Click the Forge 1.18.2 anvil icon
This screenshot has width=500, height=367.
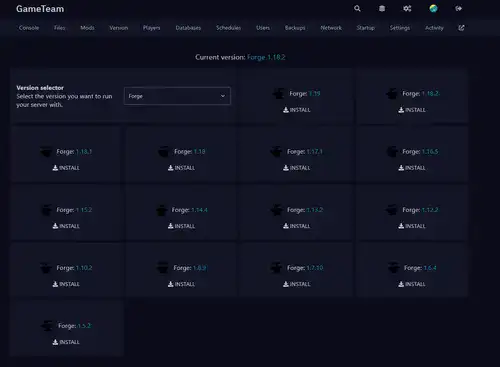tap(392, 94)
